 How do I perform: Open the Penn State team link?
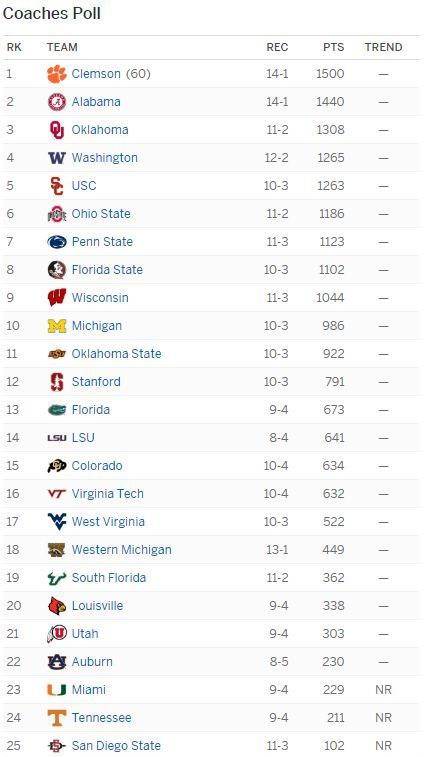coord(102,242)
